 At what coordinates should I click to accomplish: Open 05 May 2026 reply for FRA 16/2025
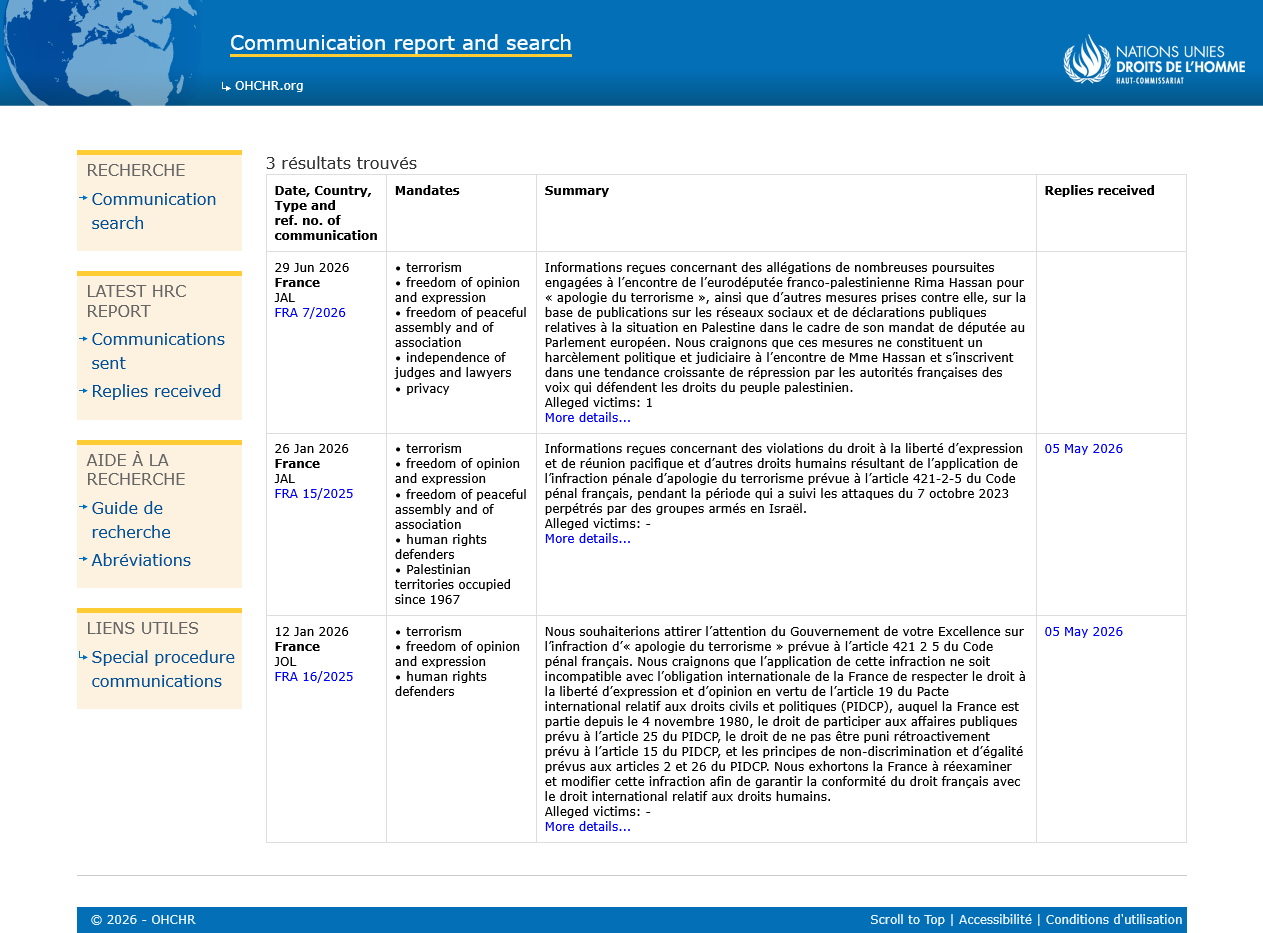(1083, 632)
